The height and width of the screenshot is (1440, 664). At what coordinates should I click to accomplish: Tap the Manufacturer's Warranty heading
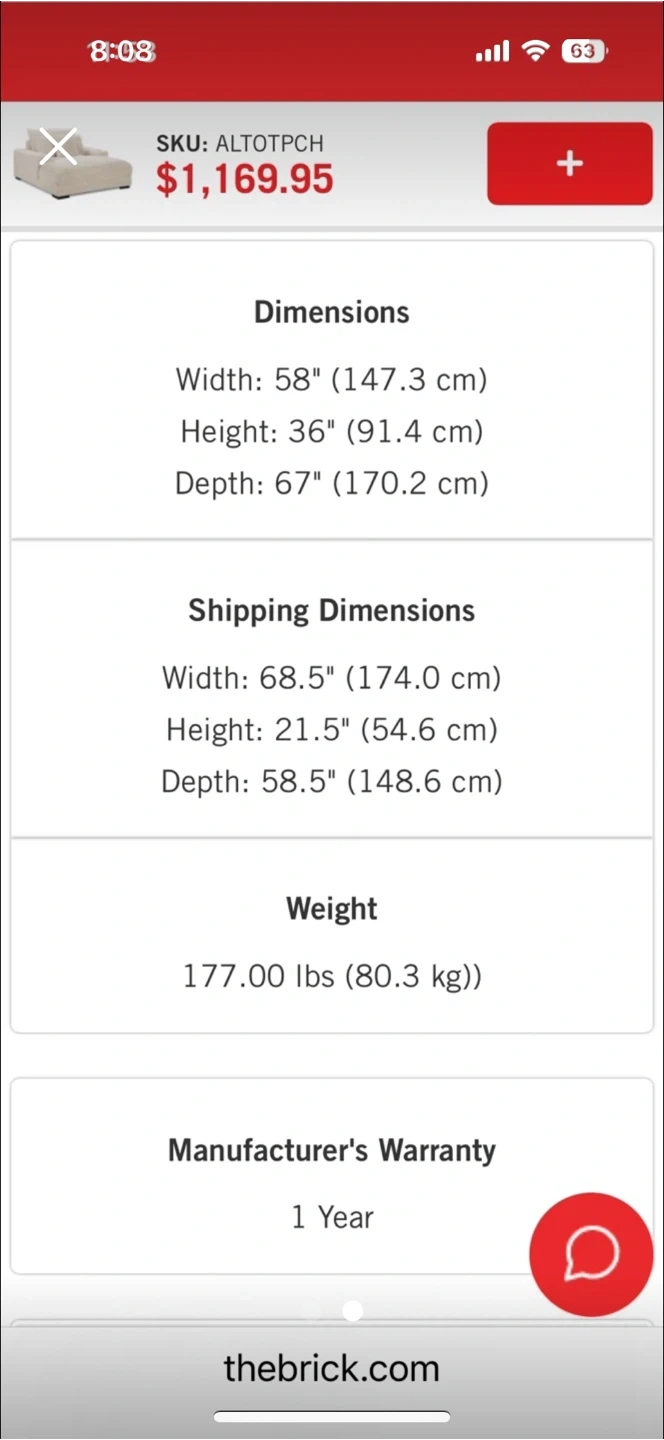tap(332, 1150)
